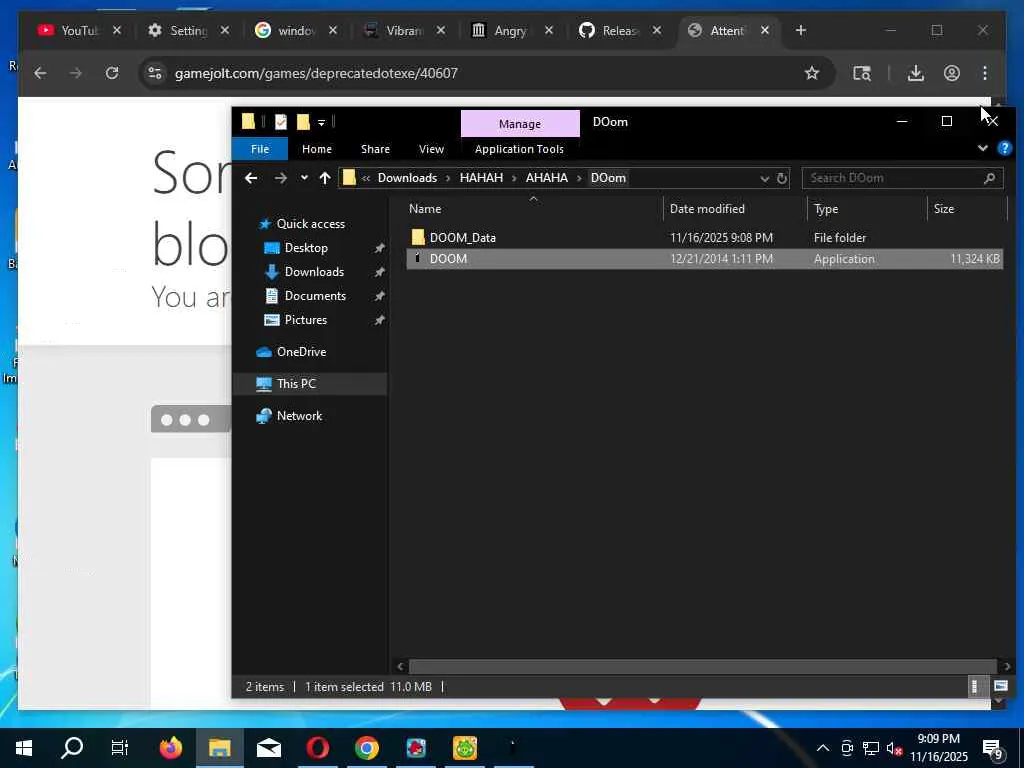Click the horizontal scrollbar in Explorer
The height and width of the screenshot is (768, 1024).
[702, 666]
